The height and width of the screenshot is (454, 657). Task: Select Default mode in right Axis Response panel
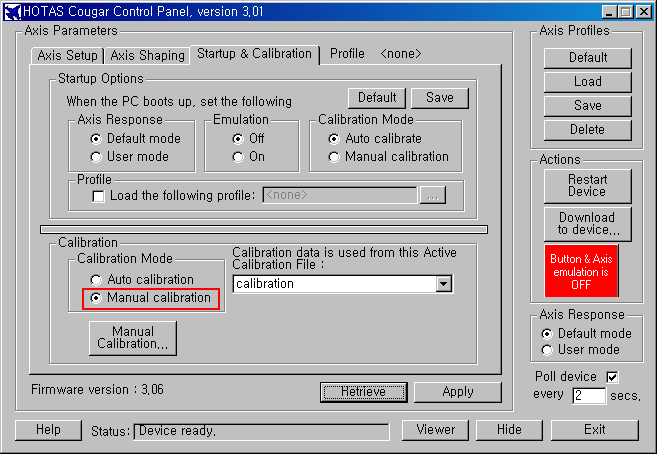tap(587, 333)
